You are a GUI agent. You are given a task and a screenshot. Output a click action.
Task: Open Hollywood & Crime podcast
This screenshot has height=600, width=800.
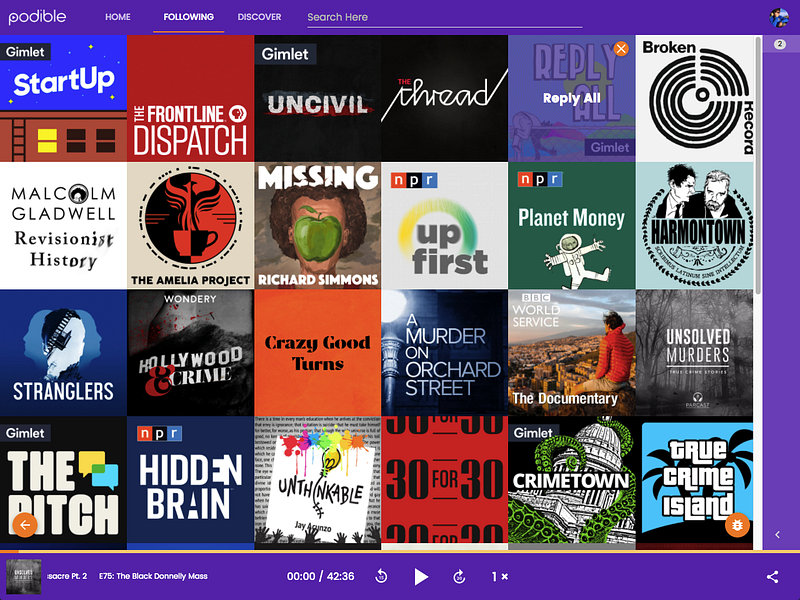(190, 353)
